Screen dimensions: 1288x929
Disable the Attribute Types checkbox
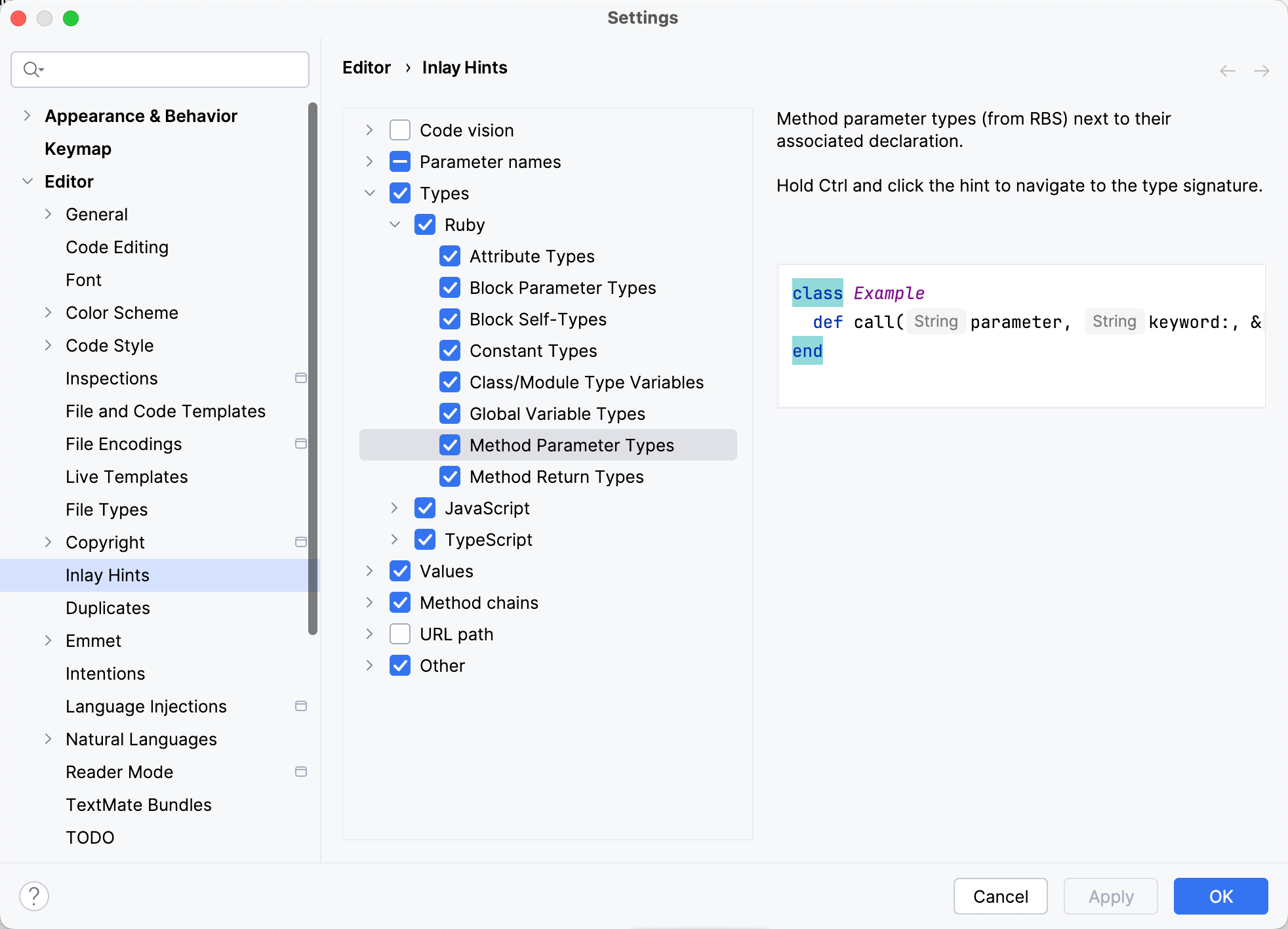tap(450, 256)
